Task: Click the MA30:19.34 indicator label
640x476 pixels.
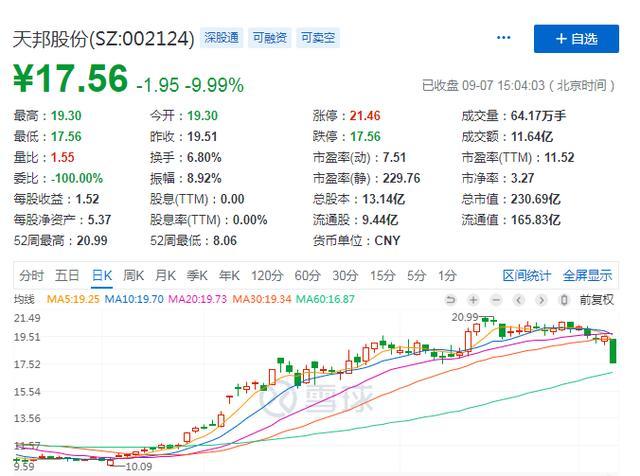Action: pos(262,299)
